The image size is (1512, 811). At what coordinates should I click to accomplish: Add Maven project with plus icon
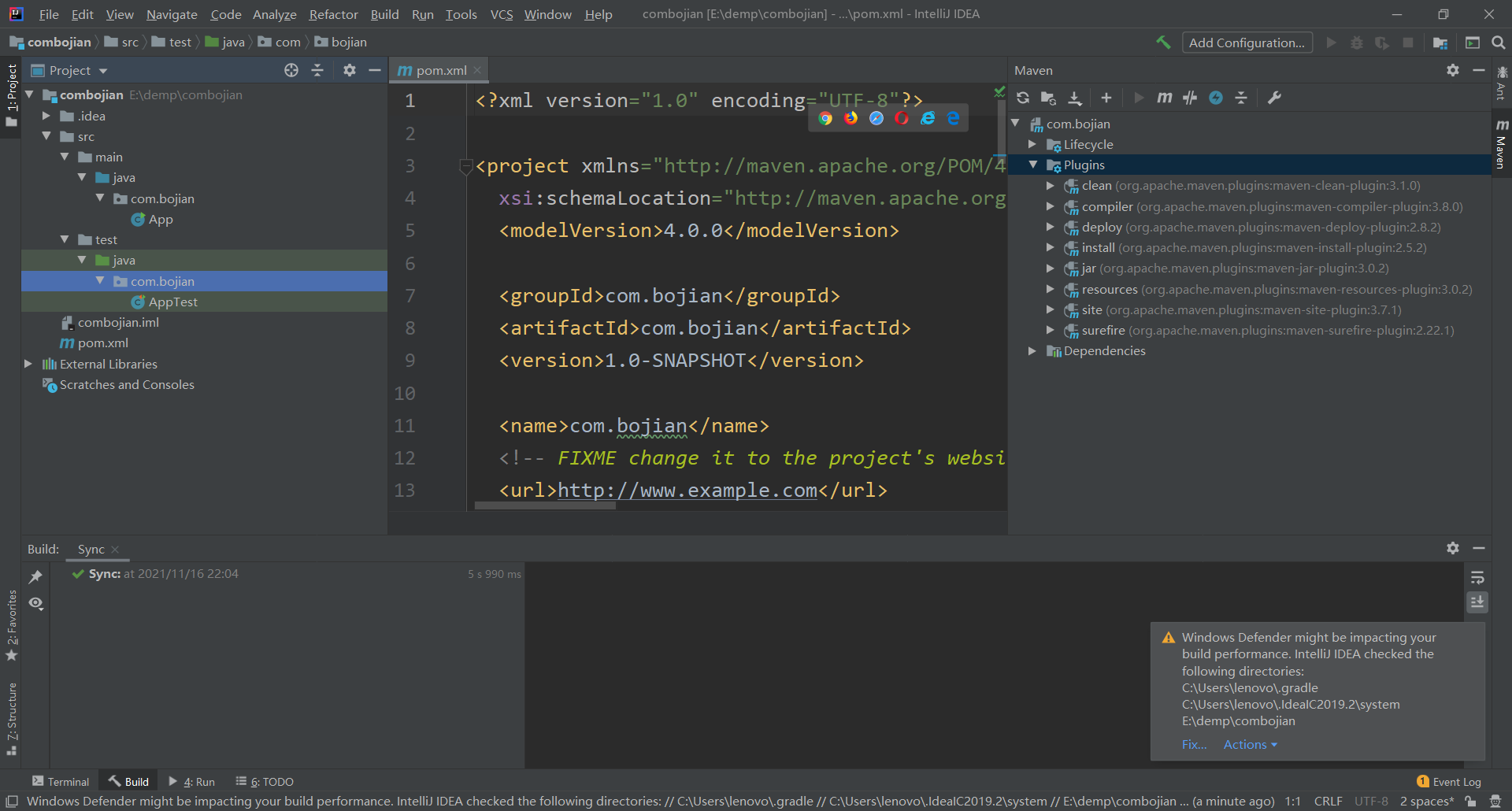tap(1106, 98)
